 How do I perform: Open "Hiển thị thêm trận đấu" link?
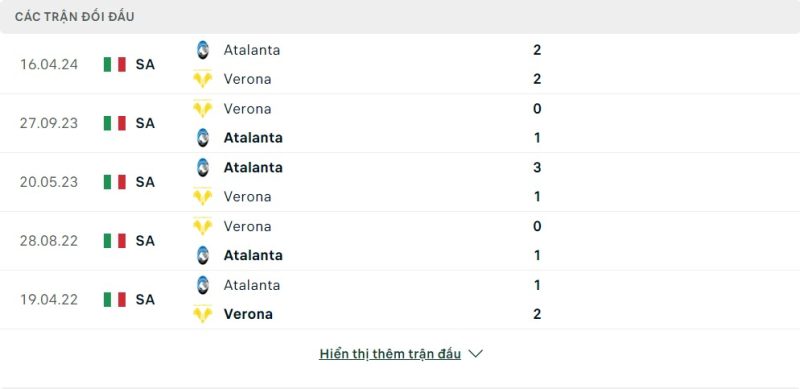(390, 354)
